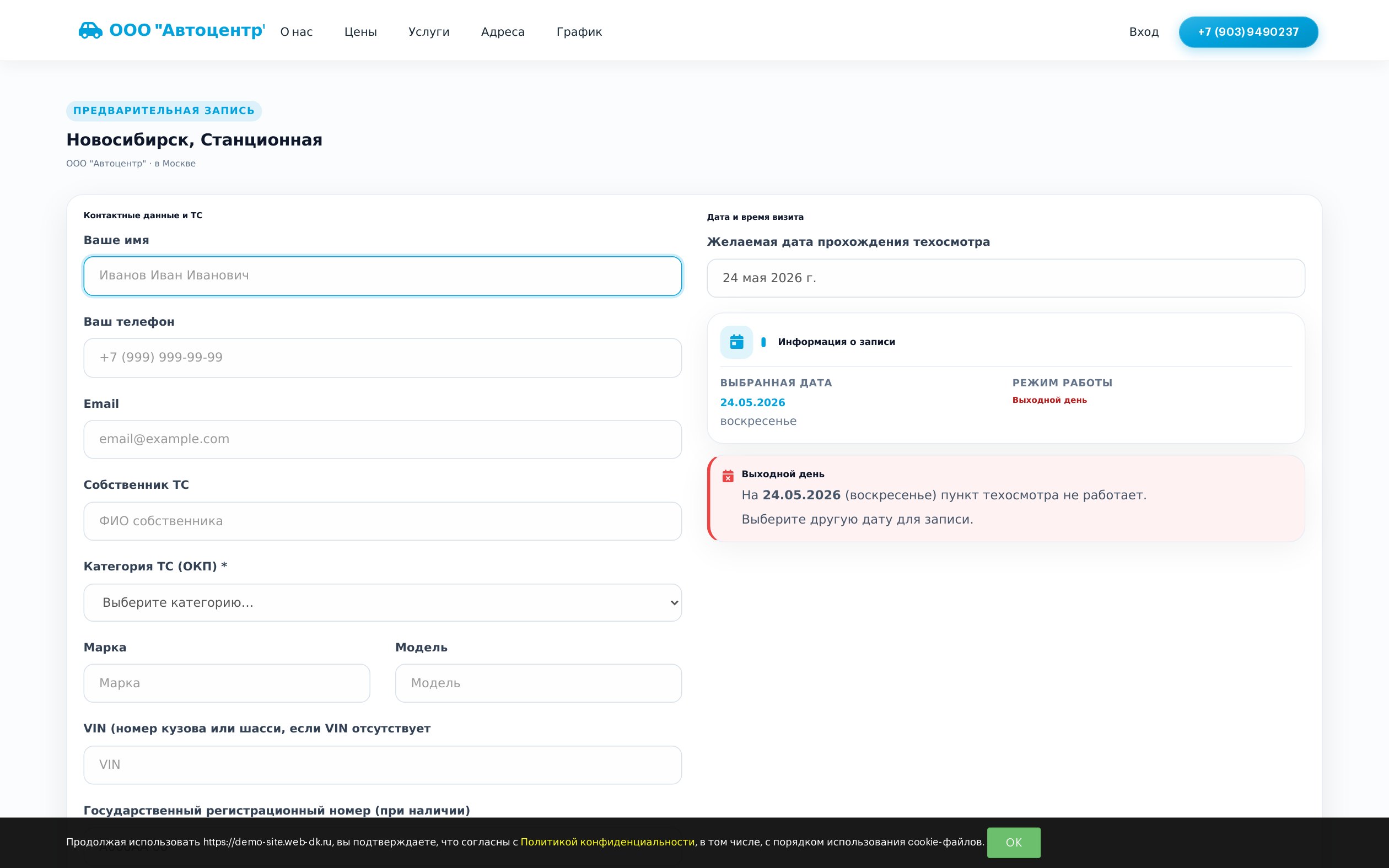
Task: Focus the Ваше имя input field
Action: (383, 276)
